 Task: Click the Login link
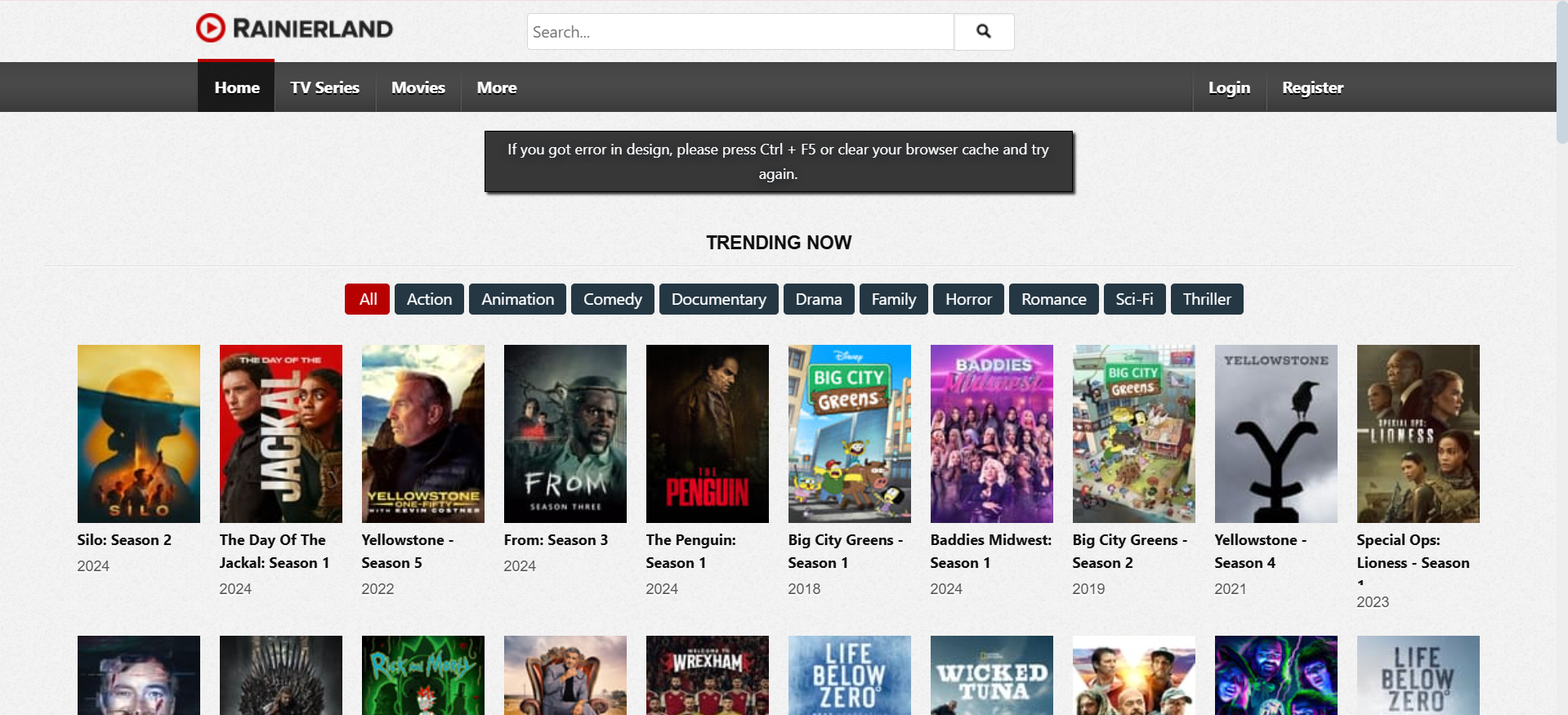coord(1229,87)
